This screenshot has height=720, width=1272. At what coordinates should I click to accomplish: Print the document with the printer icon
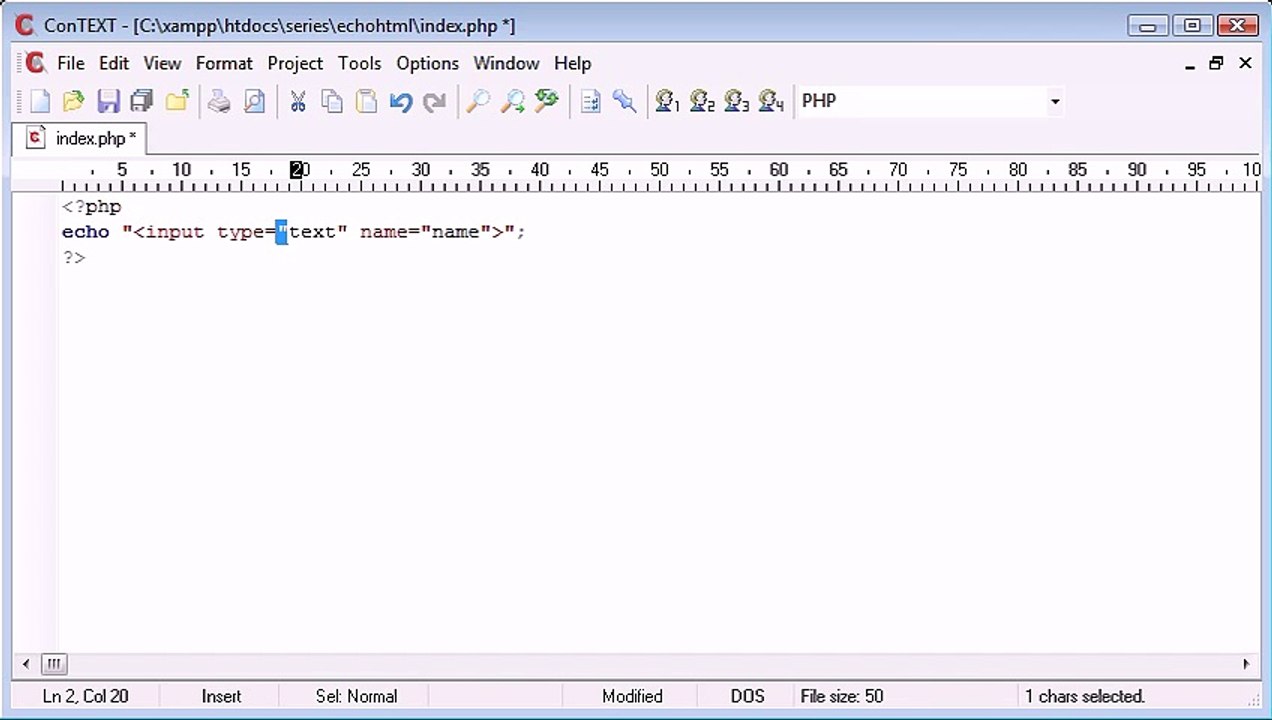(219, 101)
